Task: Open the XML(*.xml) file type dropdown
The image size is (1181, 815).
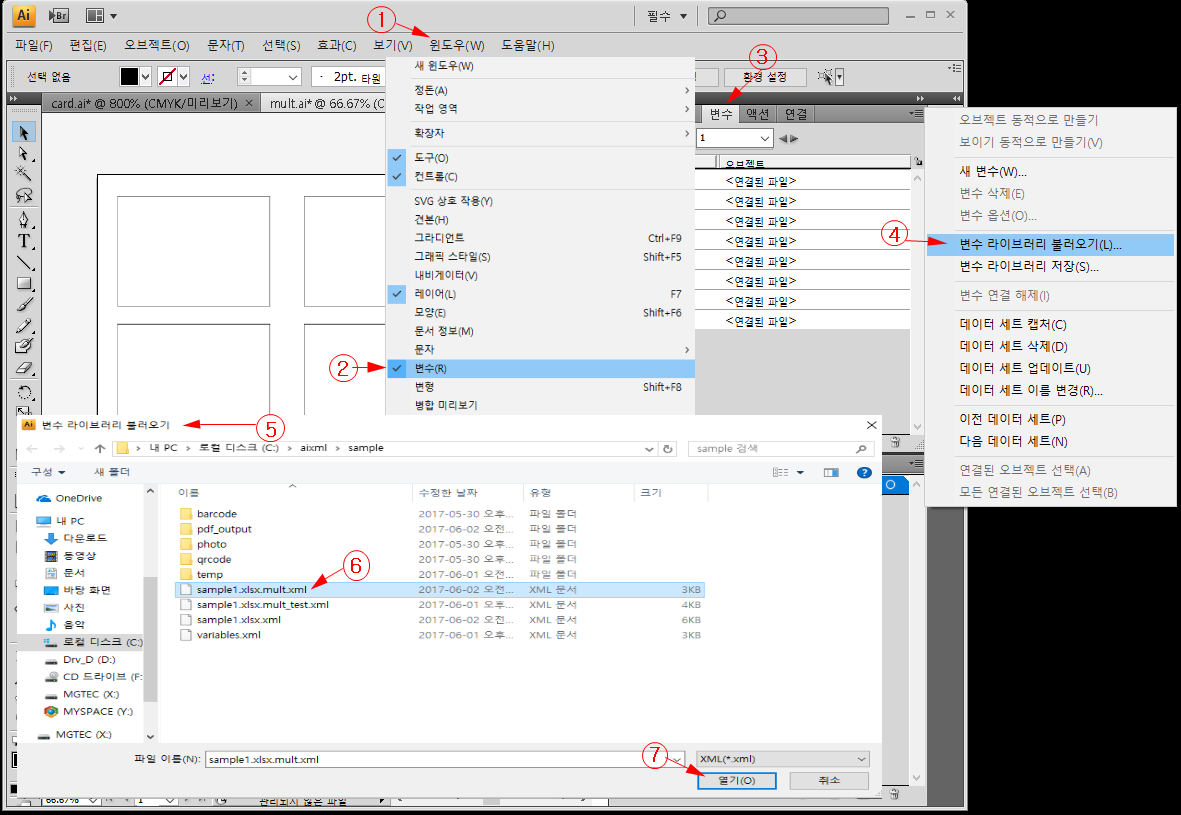Action: [x=783, y=759]
